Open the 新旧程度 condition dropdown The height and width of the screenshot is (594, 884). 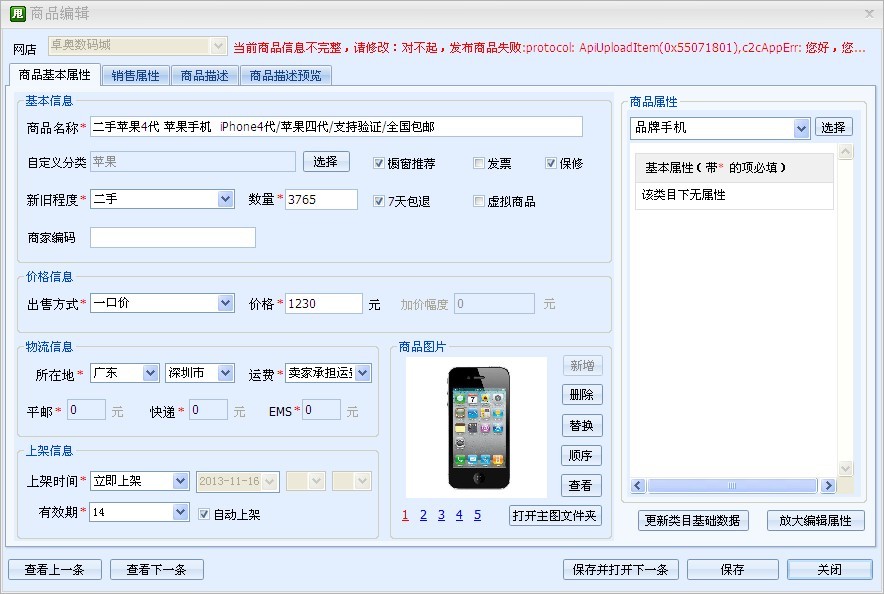coord(226,199)
